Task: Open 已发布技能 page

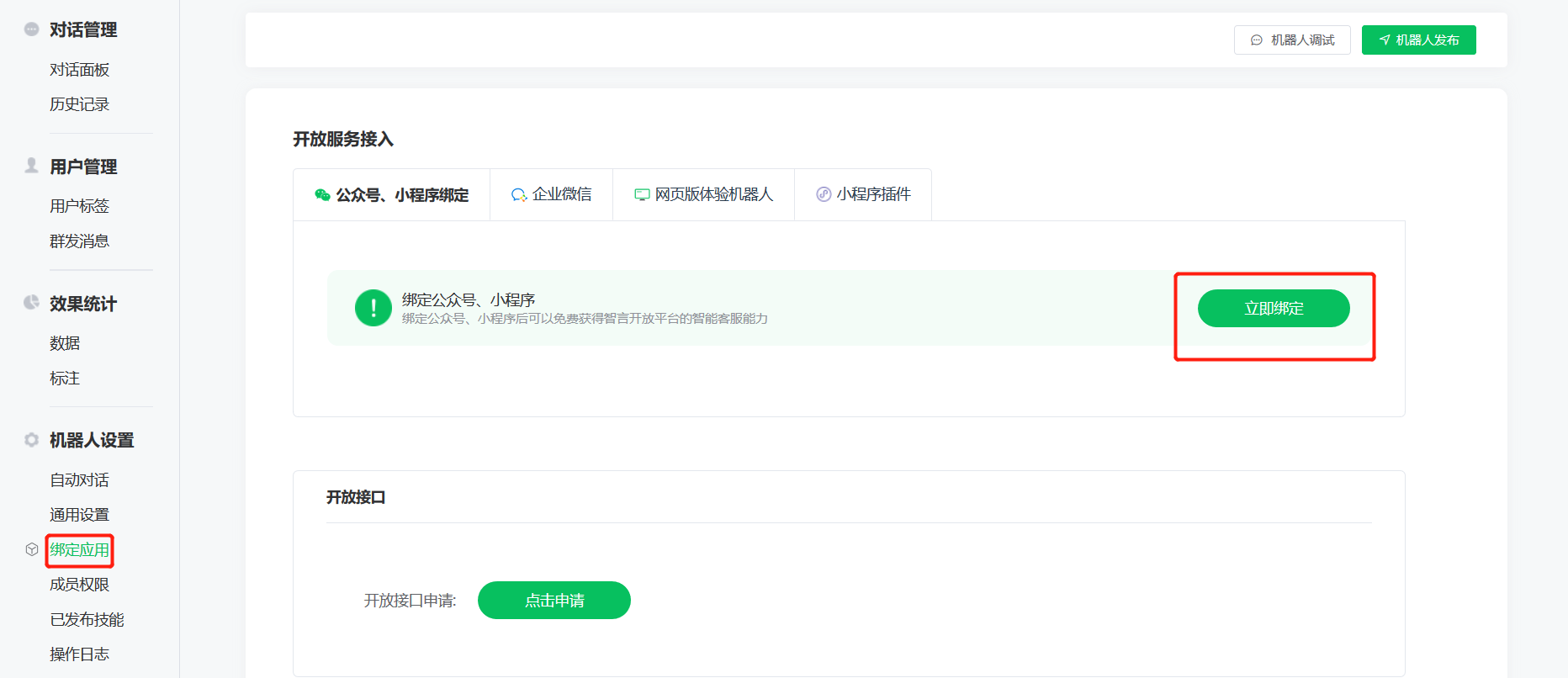Action: click(87, 620)
